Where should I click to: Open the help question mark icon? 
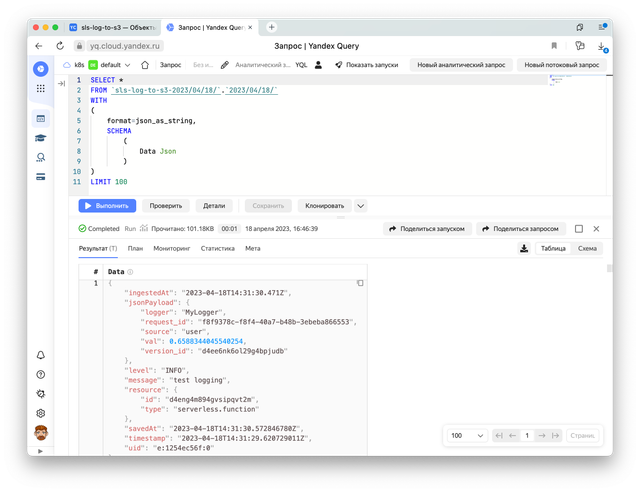tap(40, 374)
